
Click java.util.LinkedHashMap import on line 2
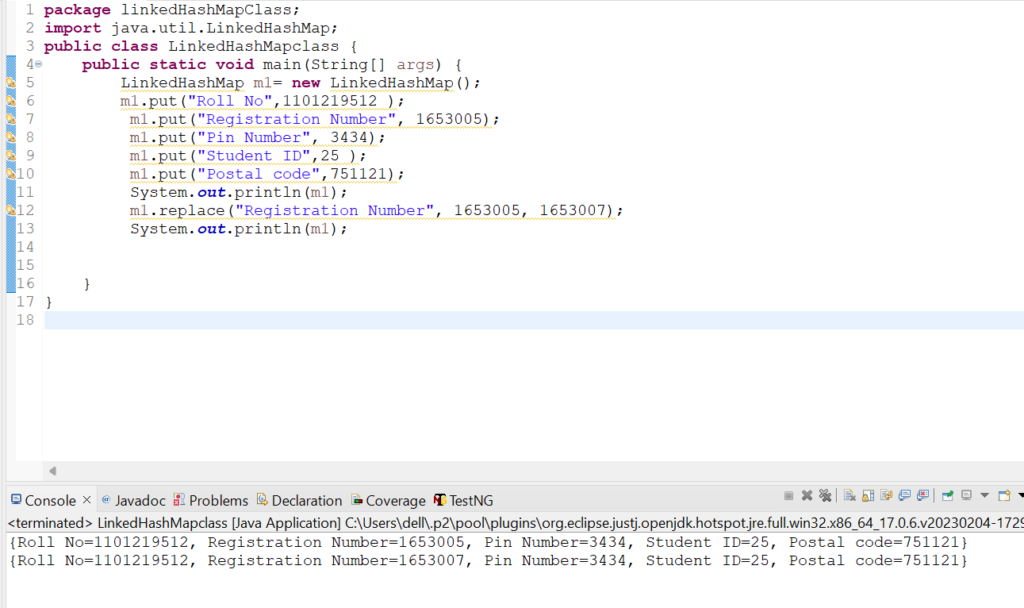coord(220,28)
